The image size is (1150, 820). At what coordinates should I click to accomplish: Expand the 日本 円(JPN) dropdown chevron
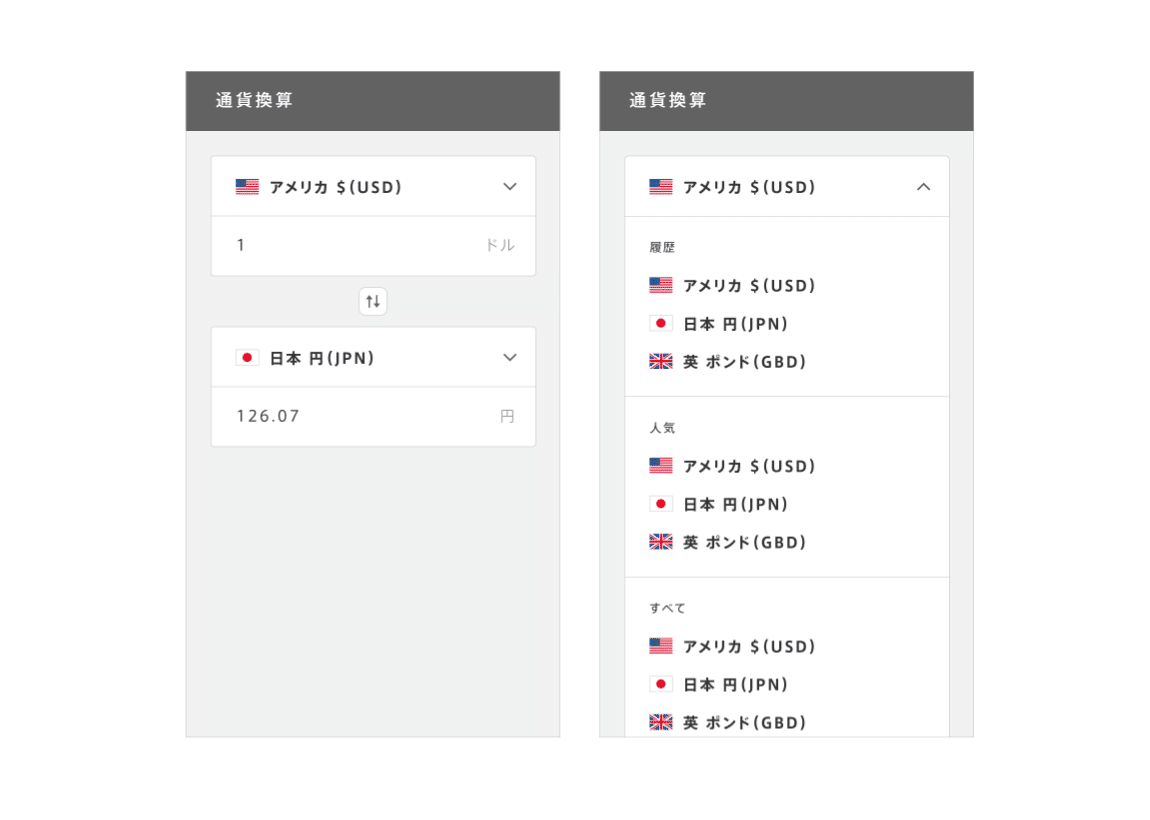[510, 358]
